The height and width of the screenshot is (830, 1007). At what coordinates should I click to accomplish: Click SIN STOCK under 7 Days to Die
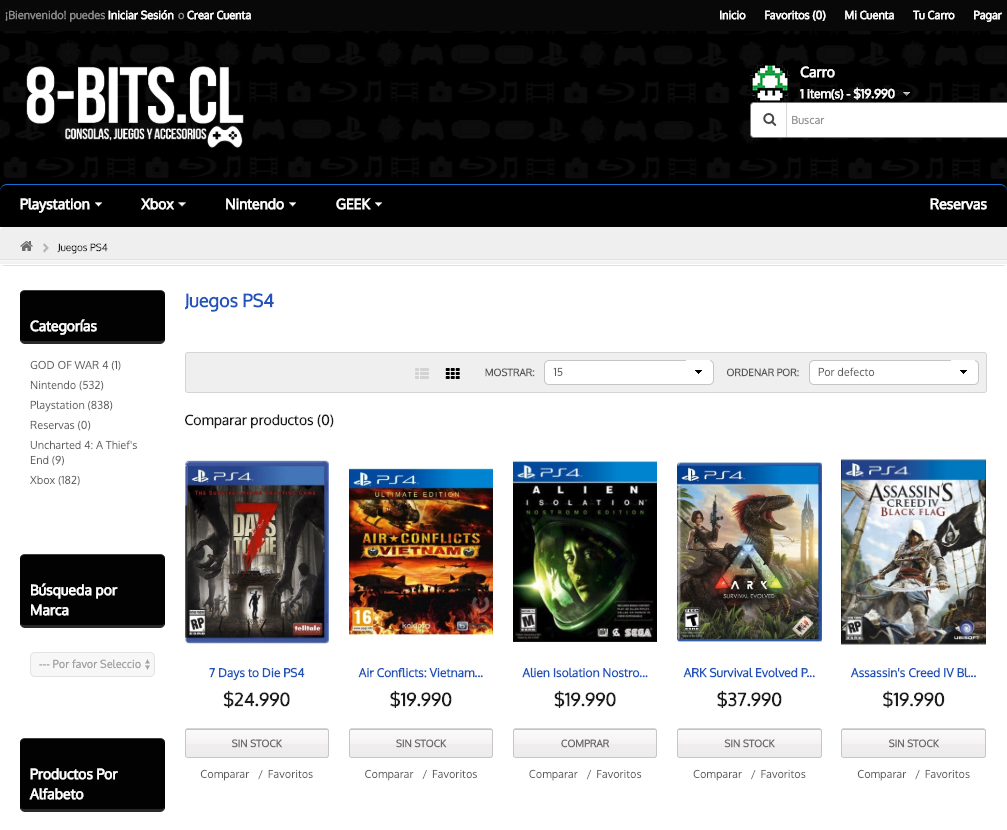[257, 743]
